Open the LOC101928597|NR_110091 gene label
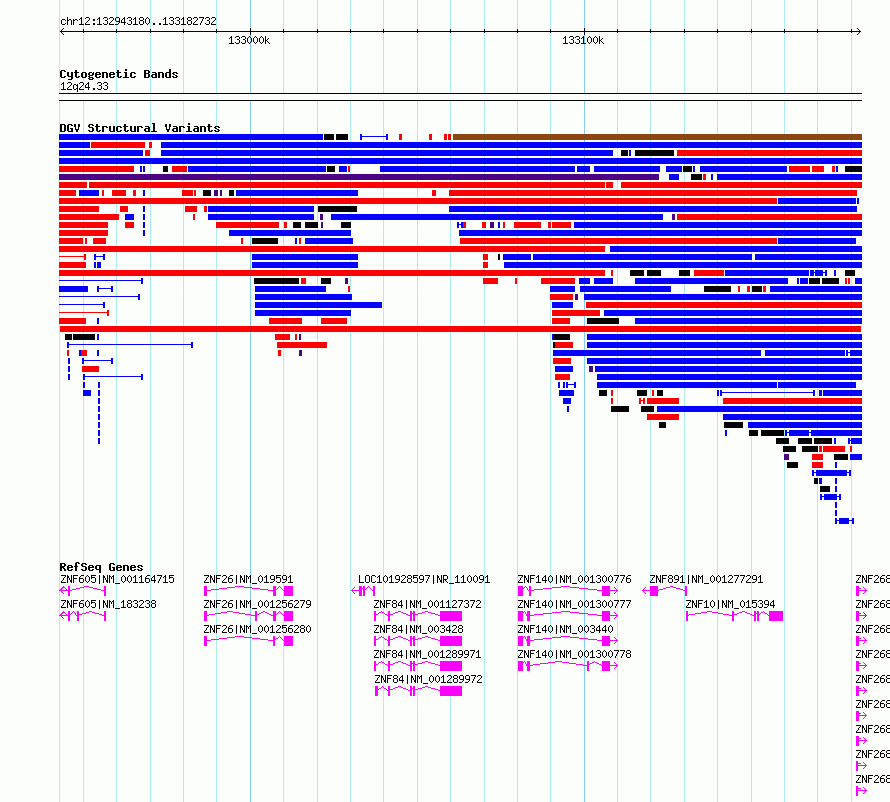 [423, 579]
